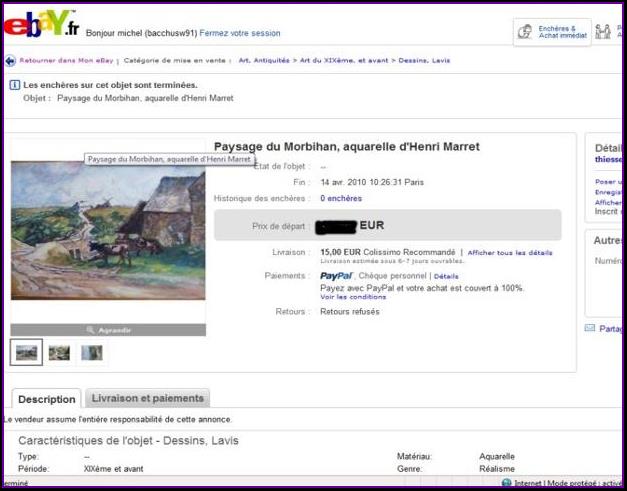Click the main watercolor painting image
627x491 pixels.
coord(108,230)
